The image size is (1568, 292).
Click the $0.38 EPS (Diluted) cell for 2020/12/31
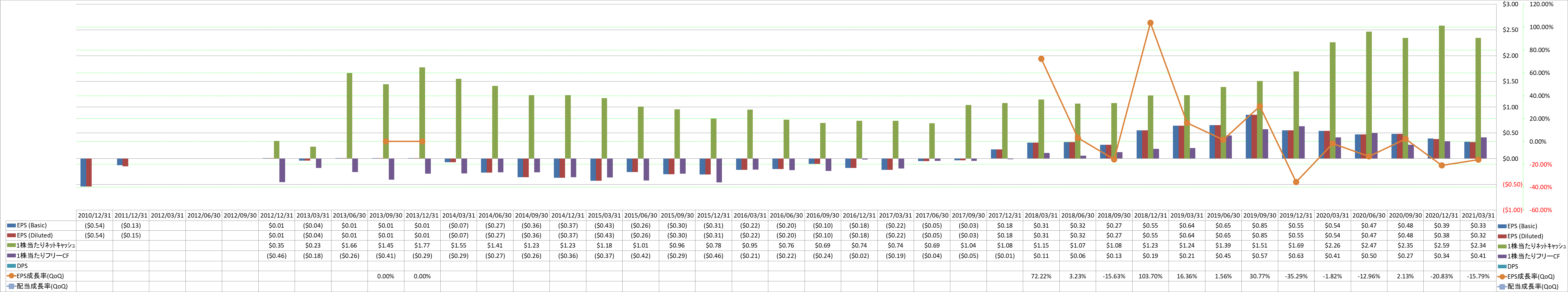tap(1442, 235)
